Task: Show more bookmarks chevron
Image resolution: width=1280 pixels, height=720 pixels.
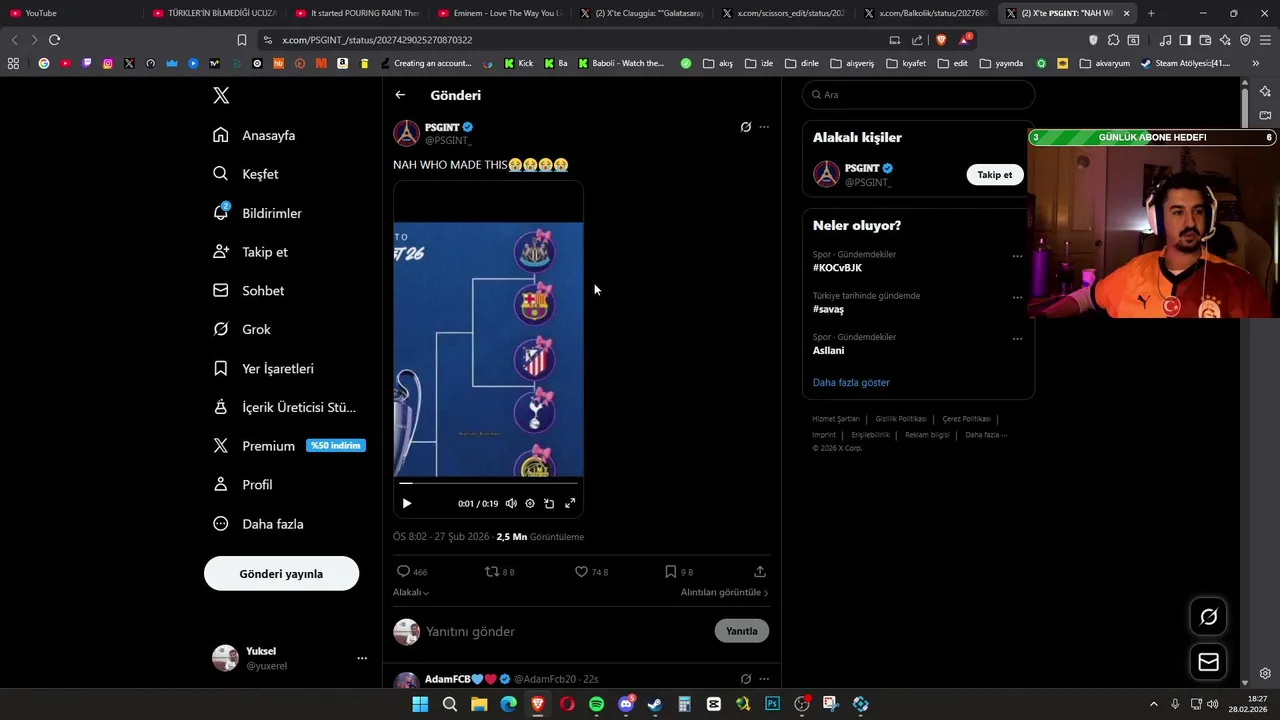Action: [x=1256, y=63]
